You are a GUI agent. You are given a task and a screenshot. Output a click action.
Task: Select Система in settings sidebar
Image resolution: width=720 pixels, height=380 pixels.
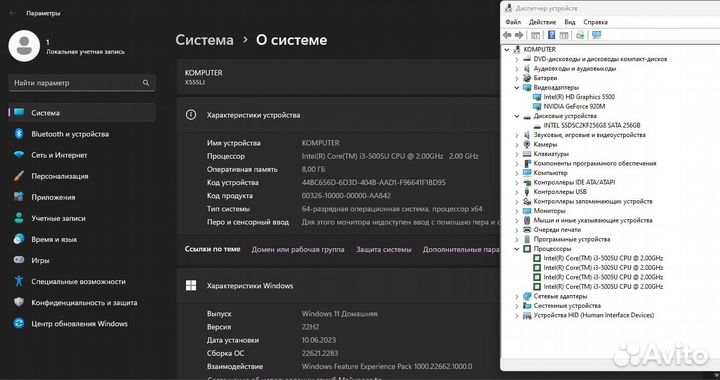[x=82, y=113]
